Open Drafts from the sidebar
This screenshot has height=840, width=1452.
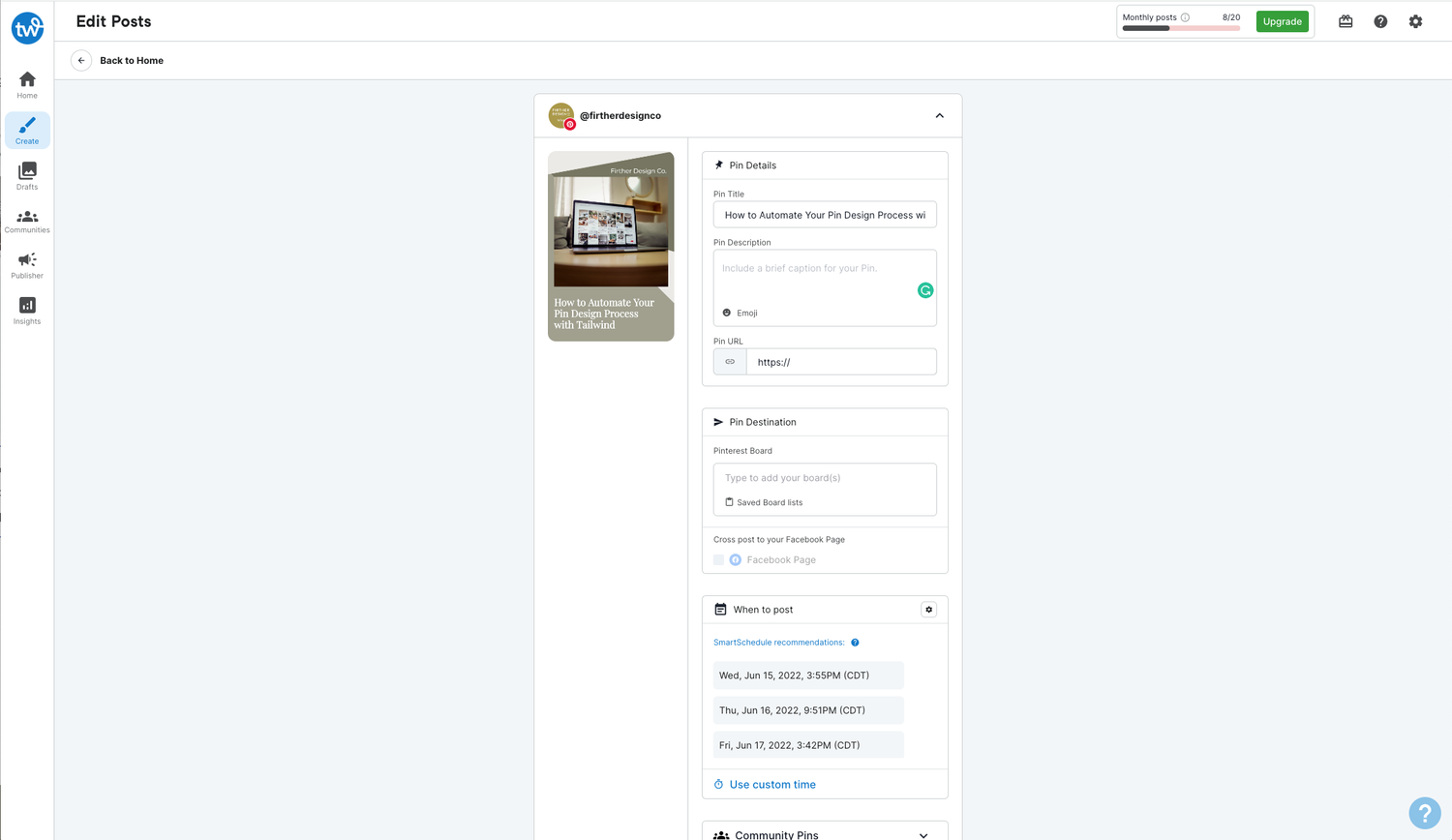pos(26,175)
